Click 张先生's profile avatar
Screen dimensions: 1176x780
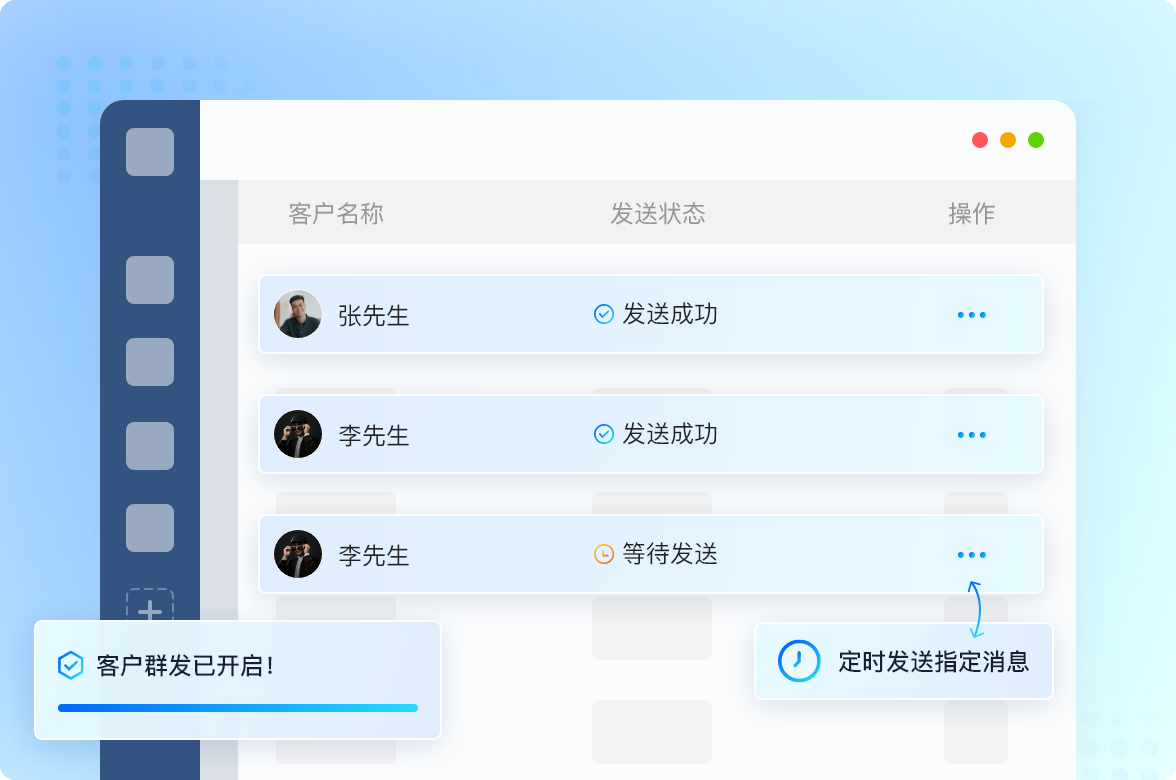[298, 314]
